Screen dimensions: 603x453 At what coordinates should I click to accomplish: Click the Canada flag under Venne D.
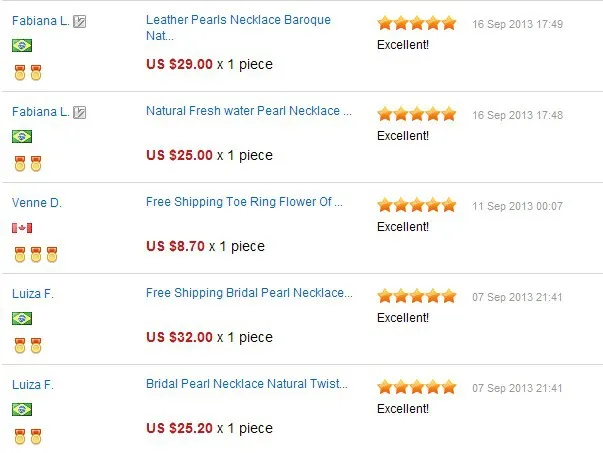pyautogui.click(x=22, y=228)
